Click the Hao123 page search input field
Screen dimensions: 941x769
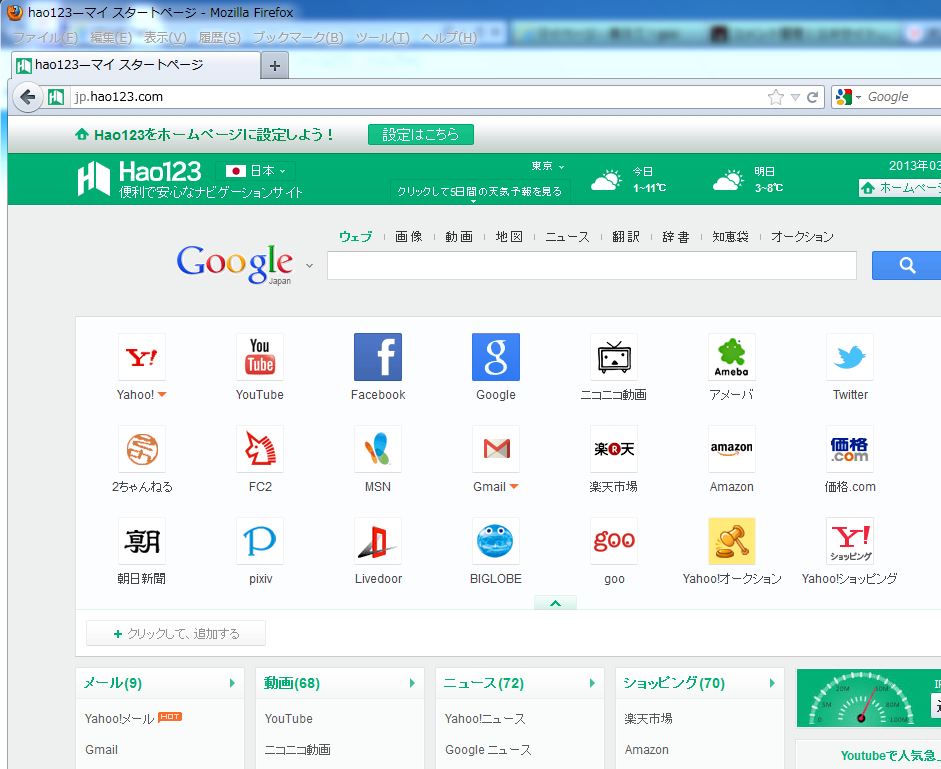pyautogui.click(x=592, y=265)
